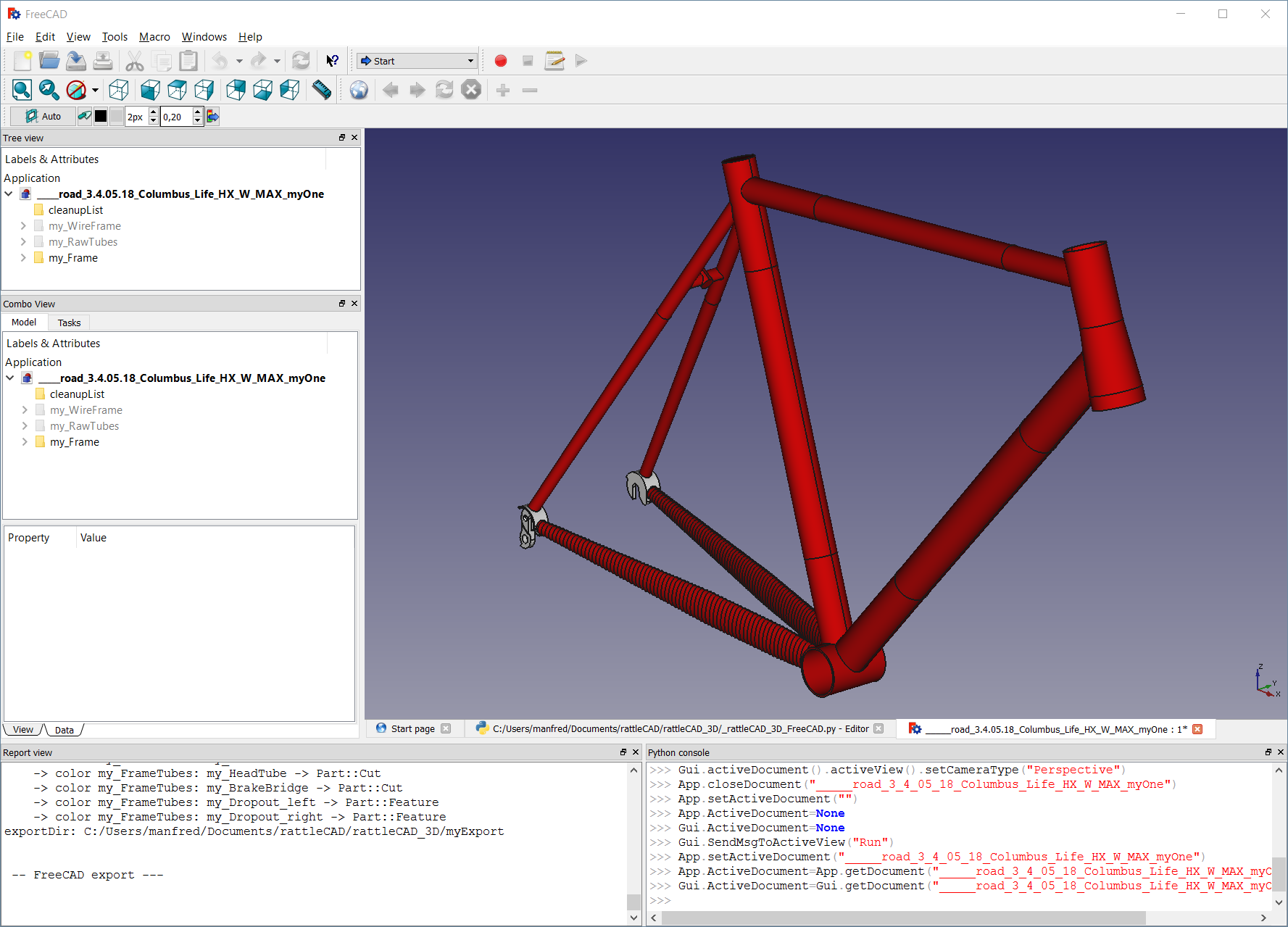
Task: Set rear view
Action: 236,90
